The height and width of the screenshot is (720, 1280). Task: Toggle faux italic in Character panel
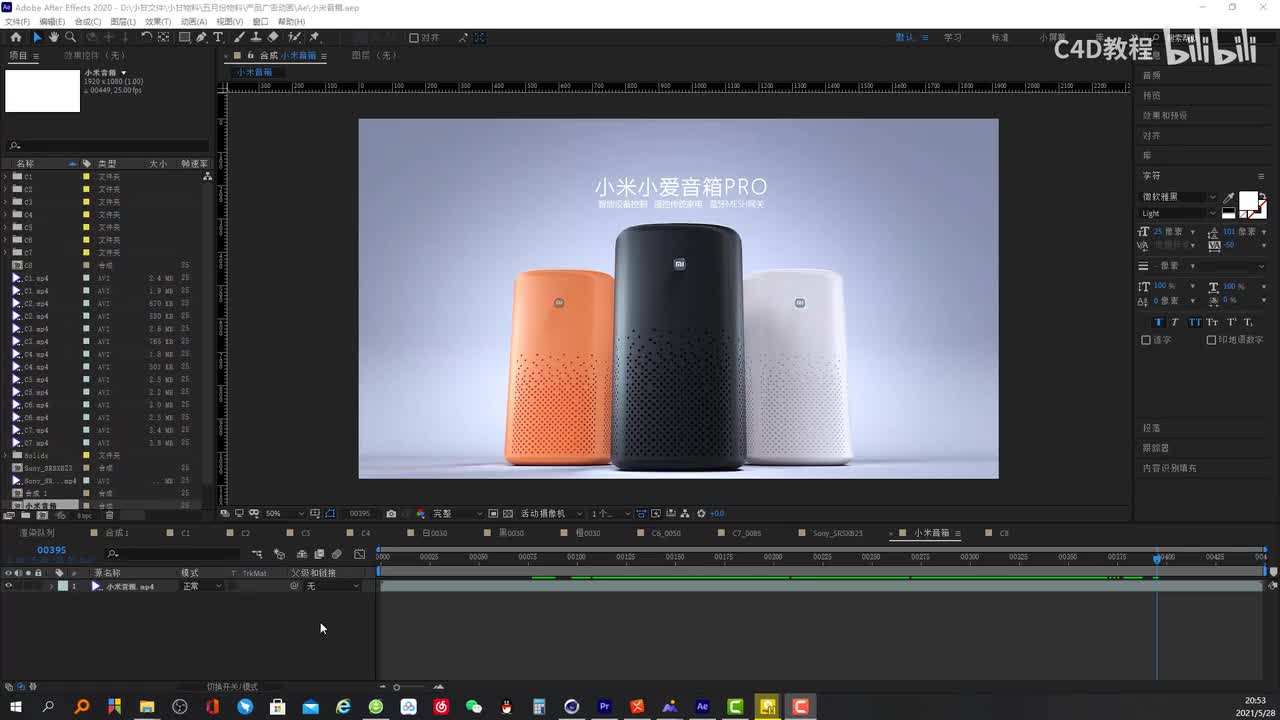[x=1175, y=322]
